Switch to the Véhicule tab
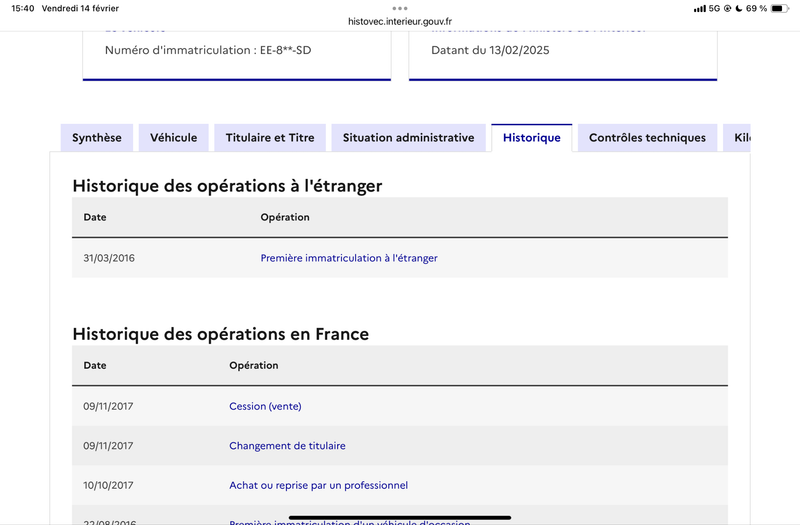This screenshot has width=800, height=525. pos(173,138)
